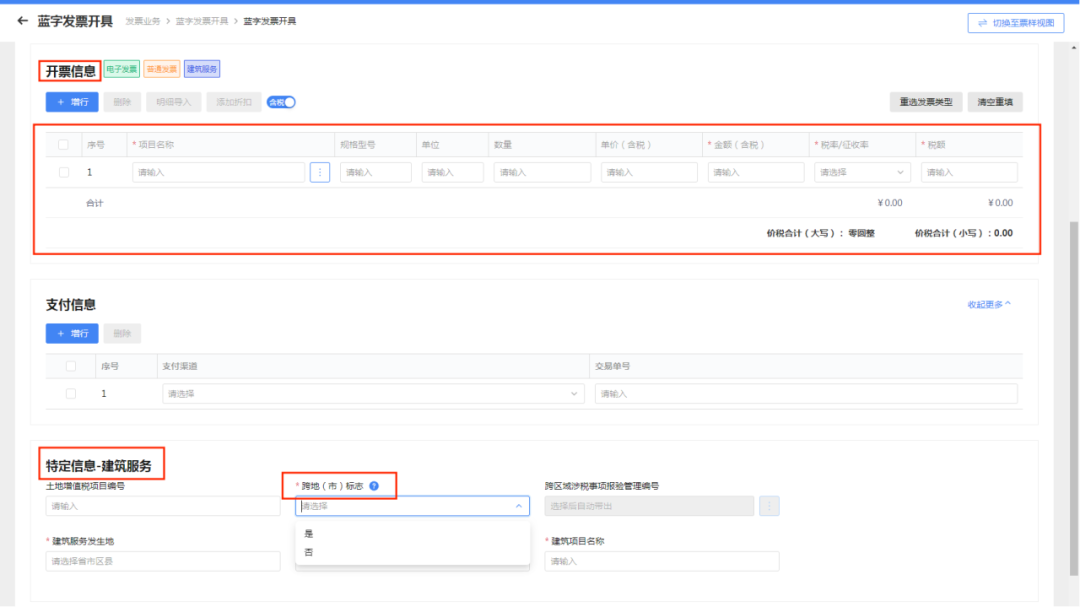Switch to invoice view with 切换至票样视图
This screenshot has height=607, width=1080.
click(x=1016, y=23)
